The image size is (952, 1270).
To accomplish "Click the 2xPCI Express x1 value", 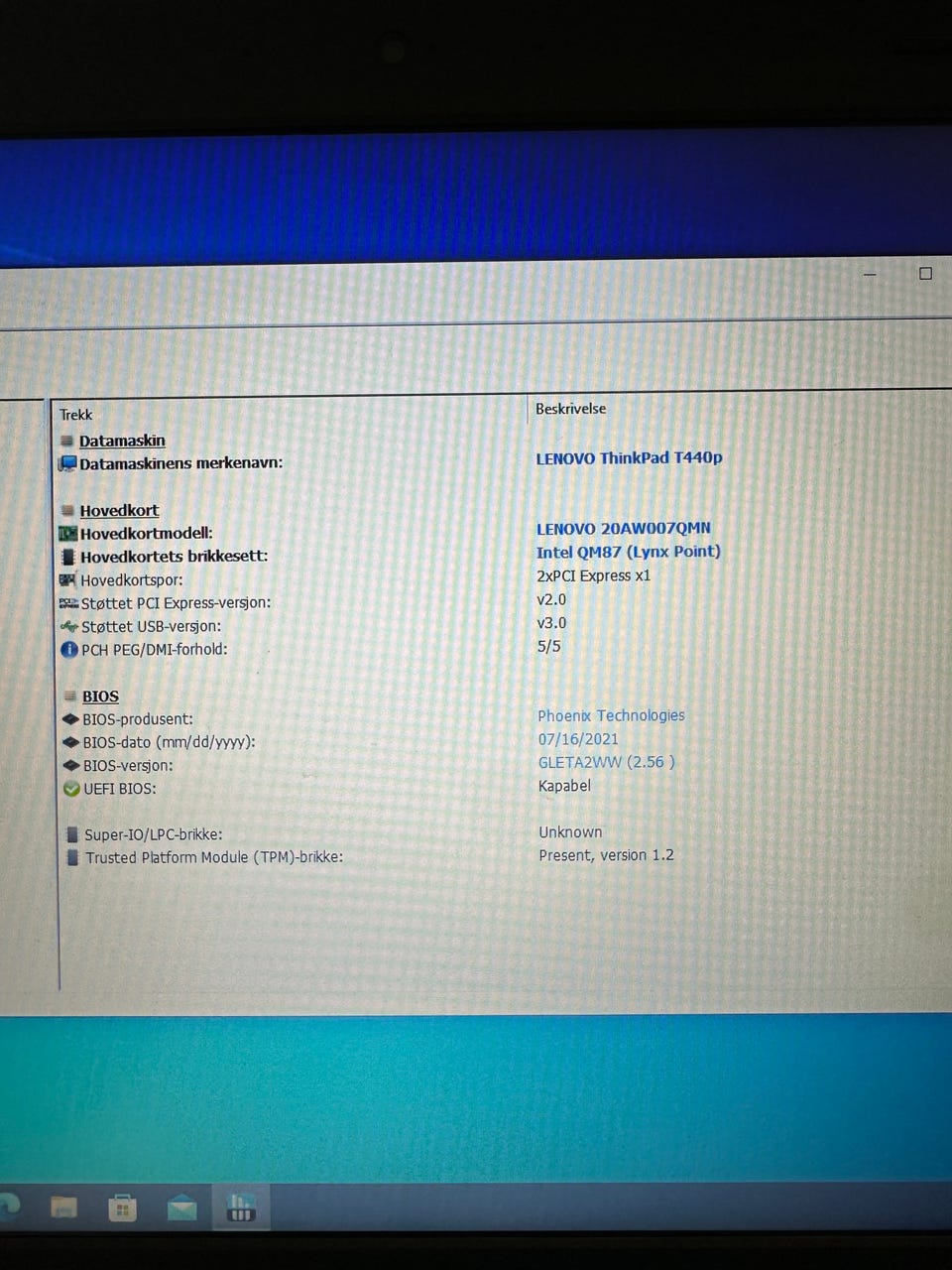I will [x=594, y=575].
